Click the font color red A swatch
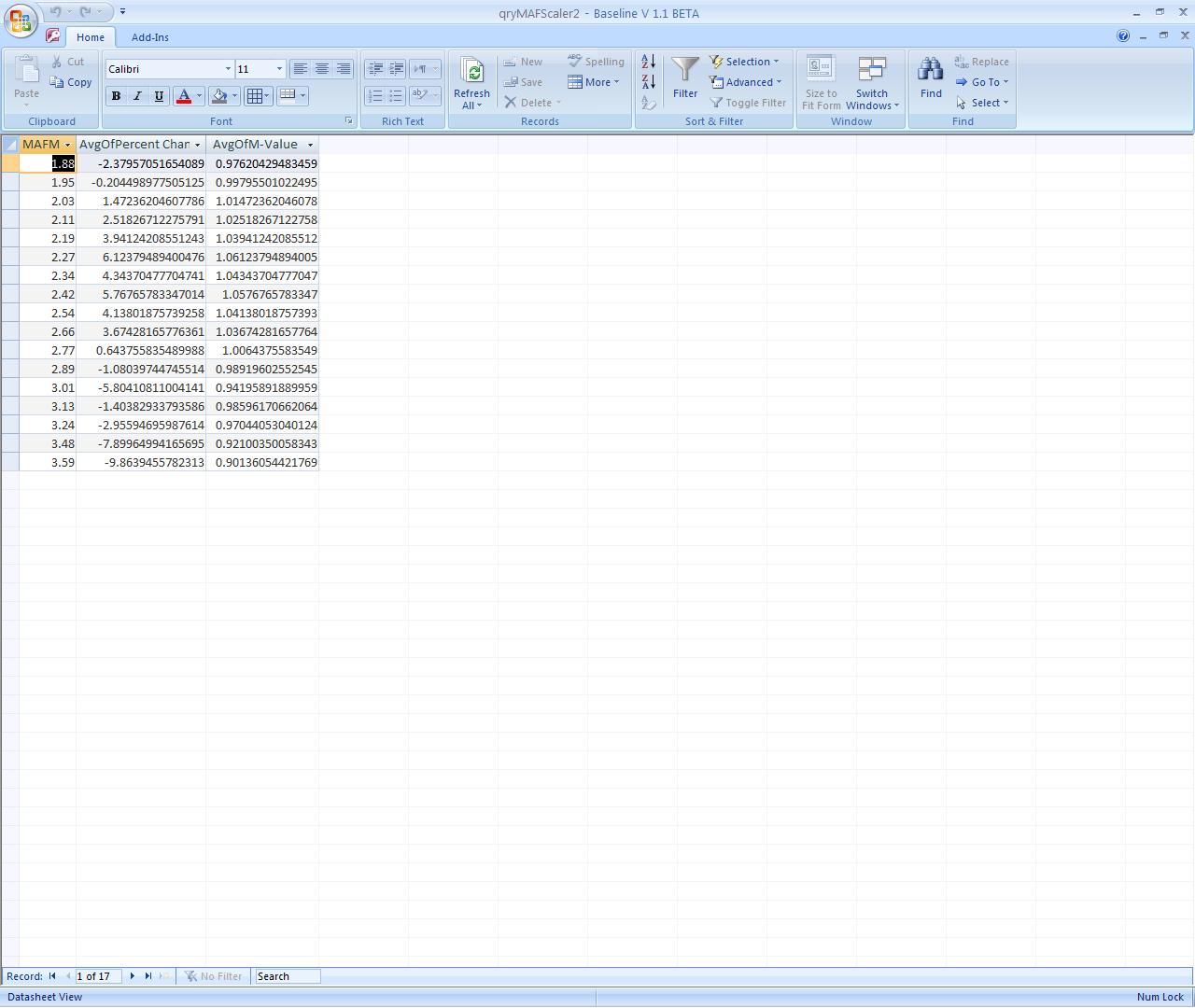Image resolution: width=1195 pixels, height=1008 pixels. click(x=184, y=96)
